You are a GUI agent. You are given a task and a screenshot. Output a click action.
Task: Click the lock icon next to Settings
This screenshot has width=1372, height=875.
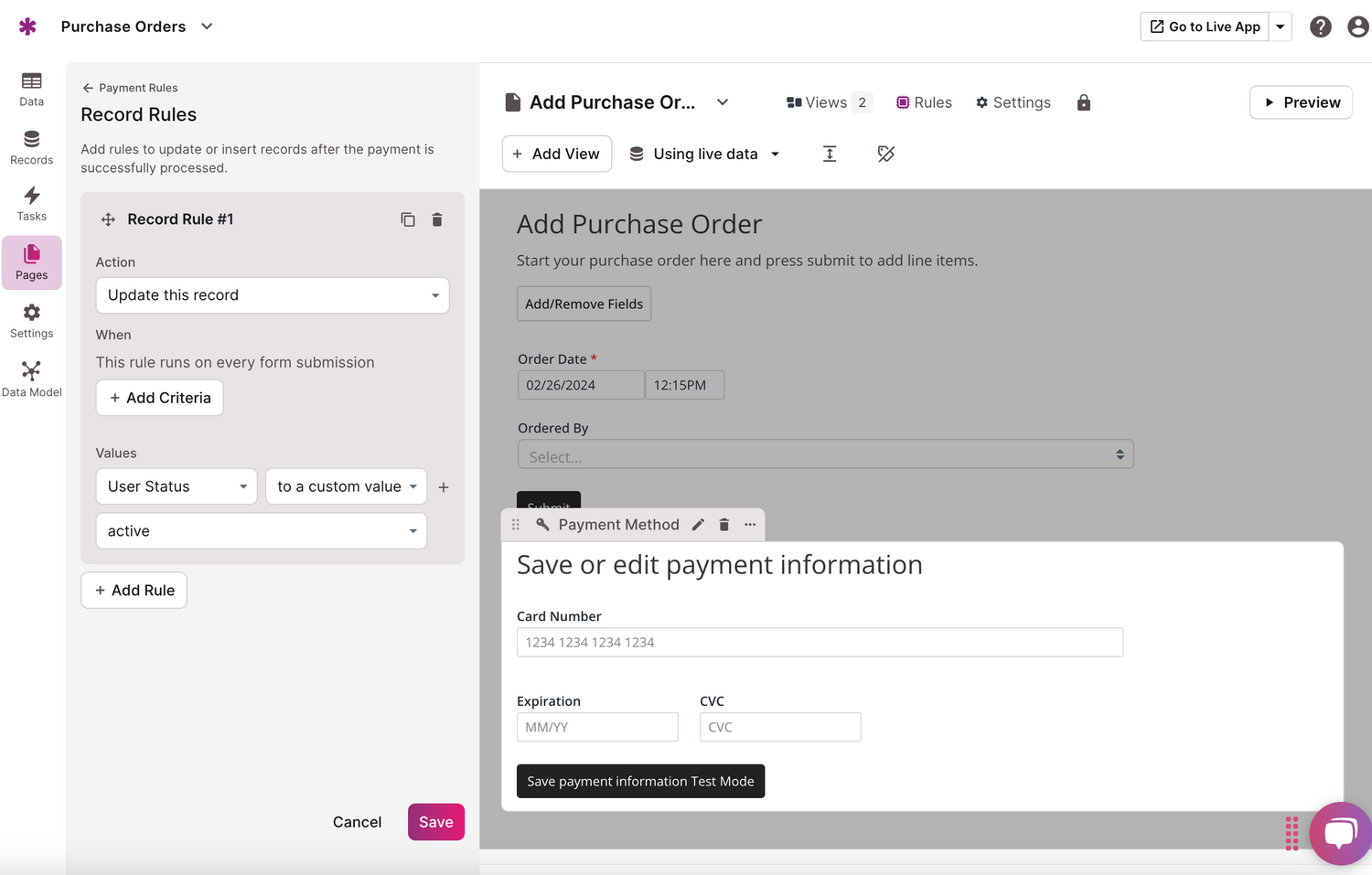point(1083,102)
